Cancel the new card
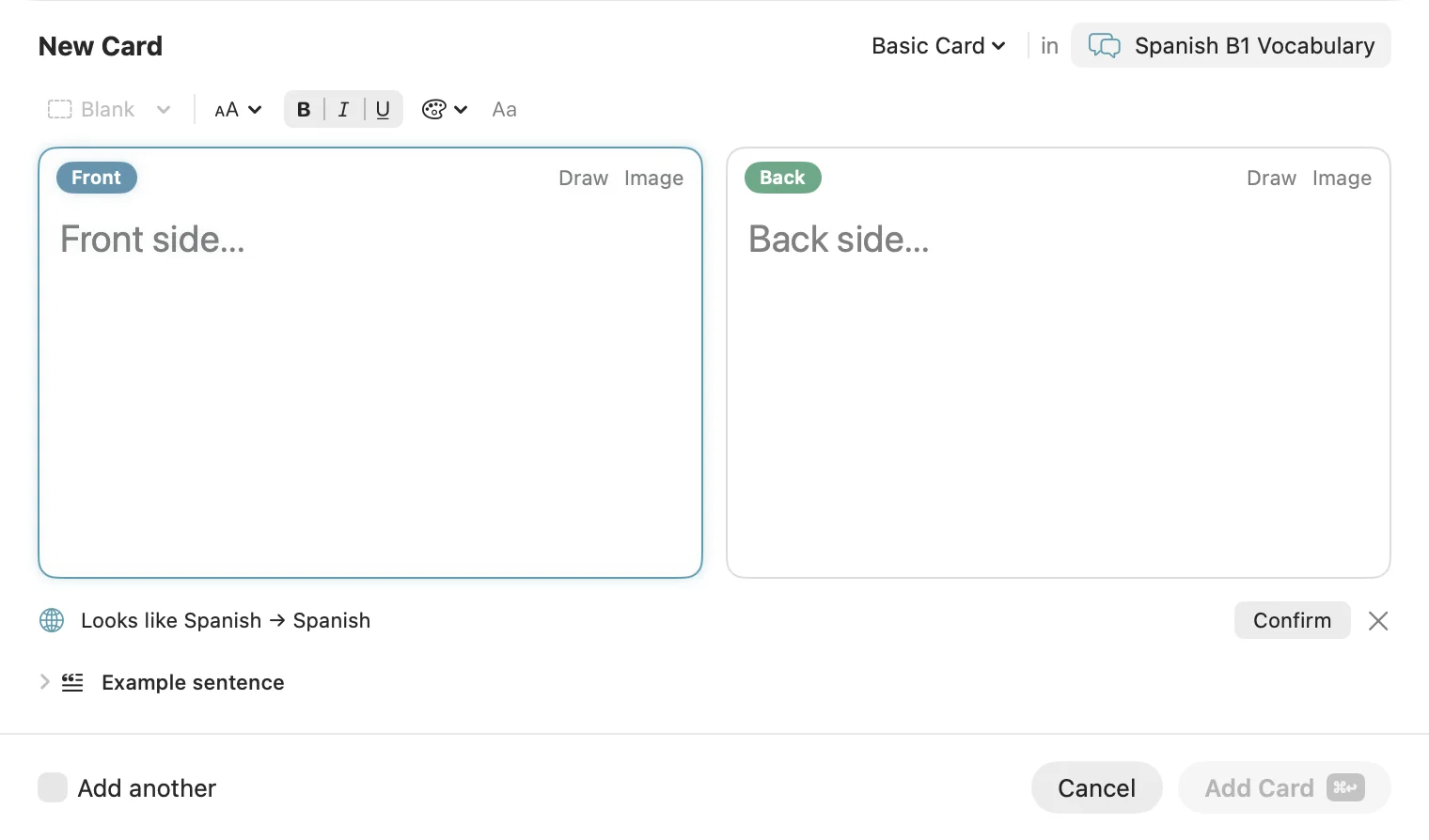Screen dimensions: 1429x840 1096,787
